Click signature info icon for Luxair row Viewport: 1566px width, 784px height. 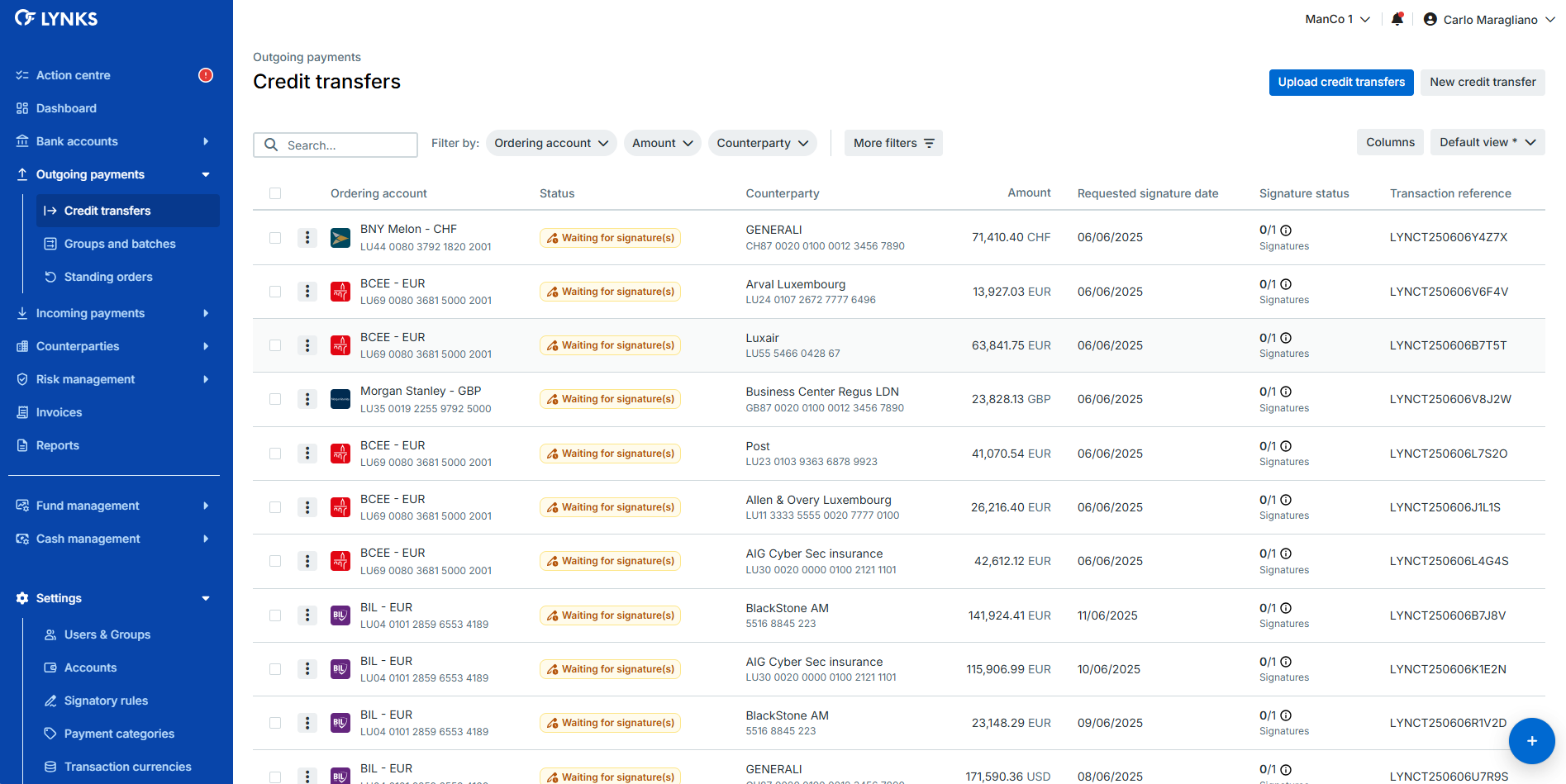pyautogui.click(x=1286, y=338)
